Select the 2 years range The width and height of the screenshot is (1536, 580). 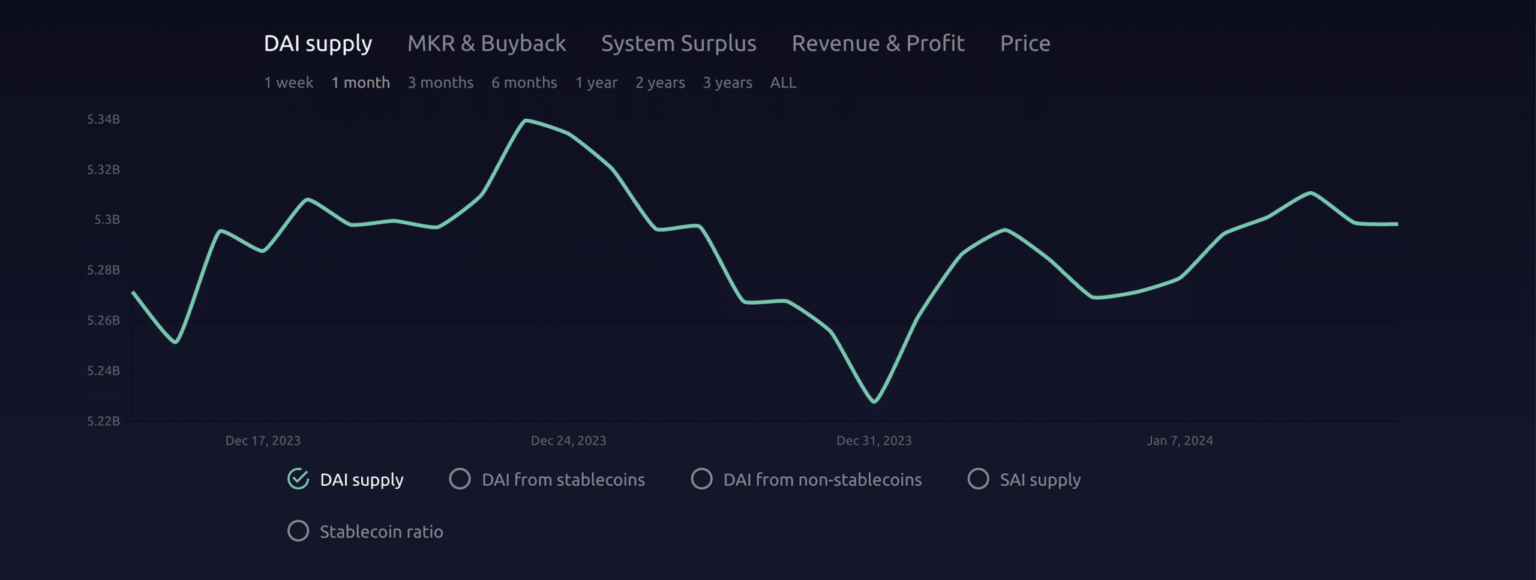[x=660, y=82]
